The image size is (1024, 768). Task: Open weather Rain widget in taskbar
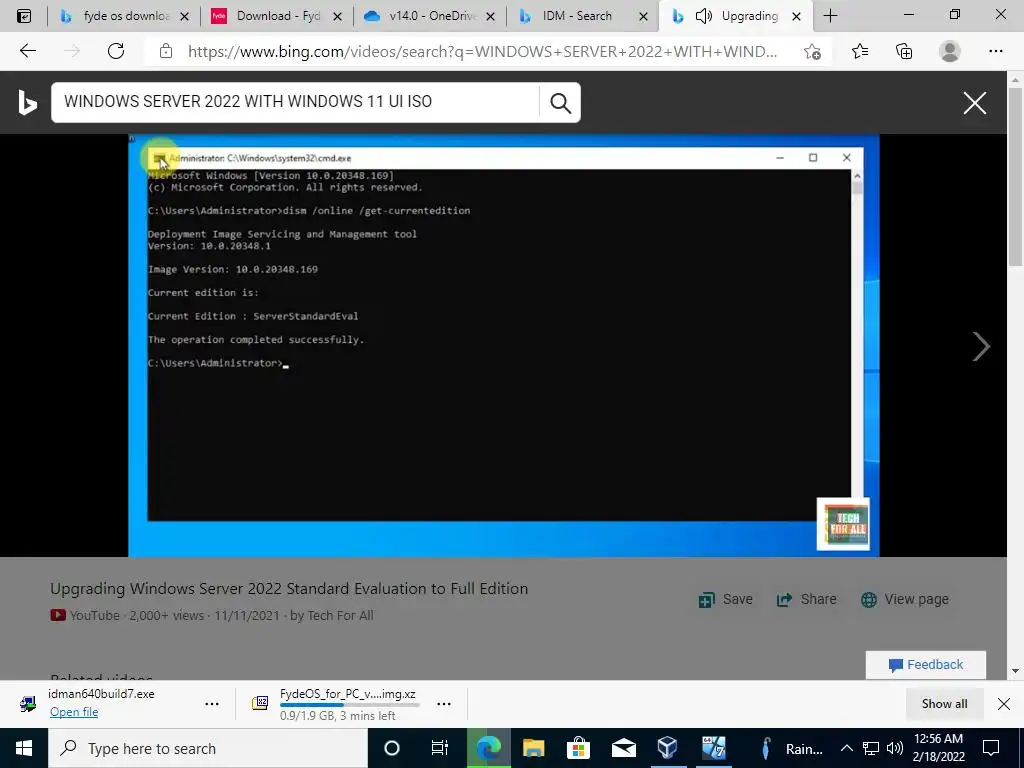(792, 748)
